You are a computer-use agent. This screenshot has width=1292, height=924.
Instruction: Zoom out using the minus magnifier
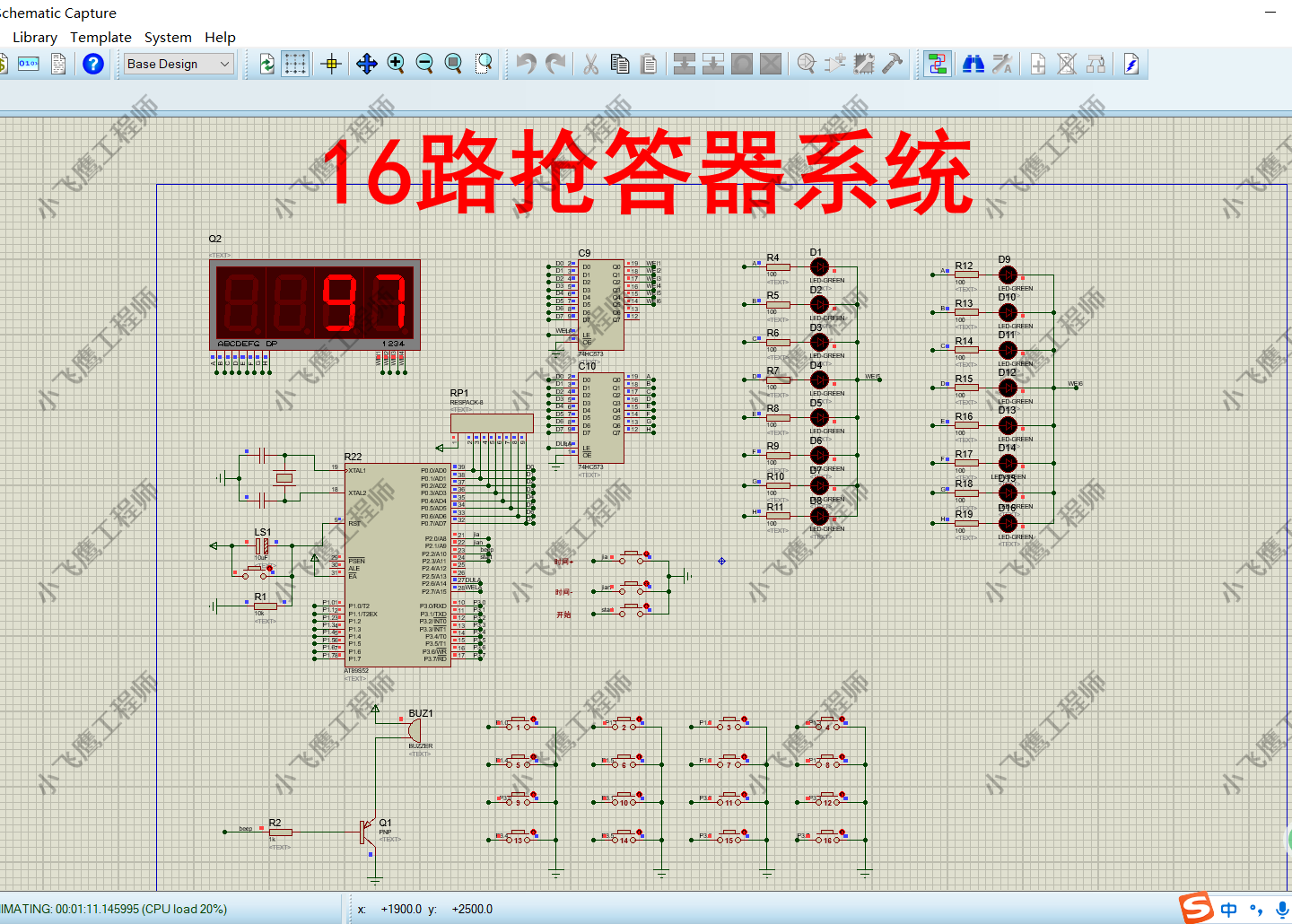(x=424, y=64)
